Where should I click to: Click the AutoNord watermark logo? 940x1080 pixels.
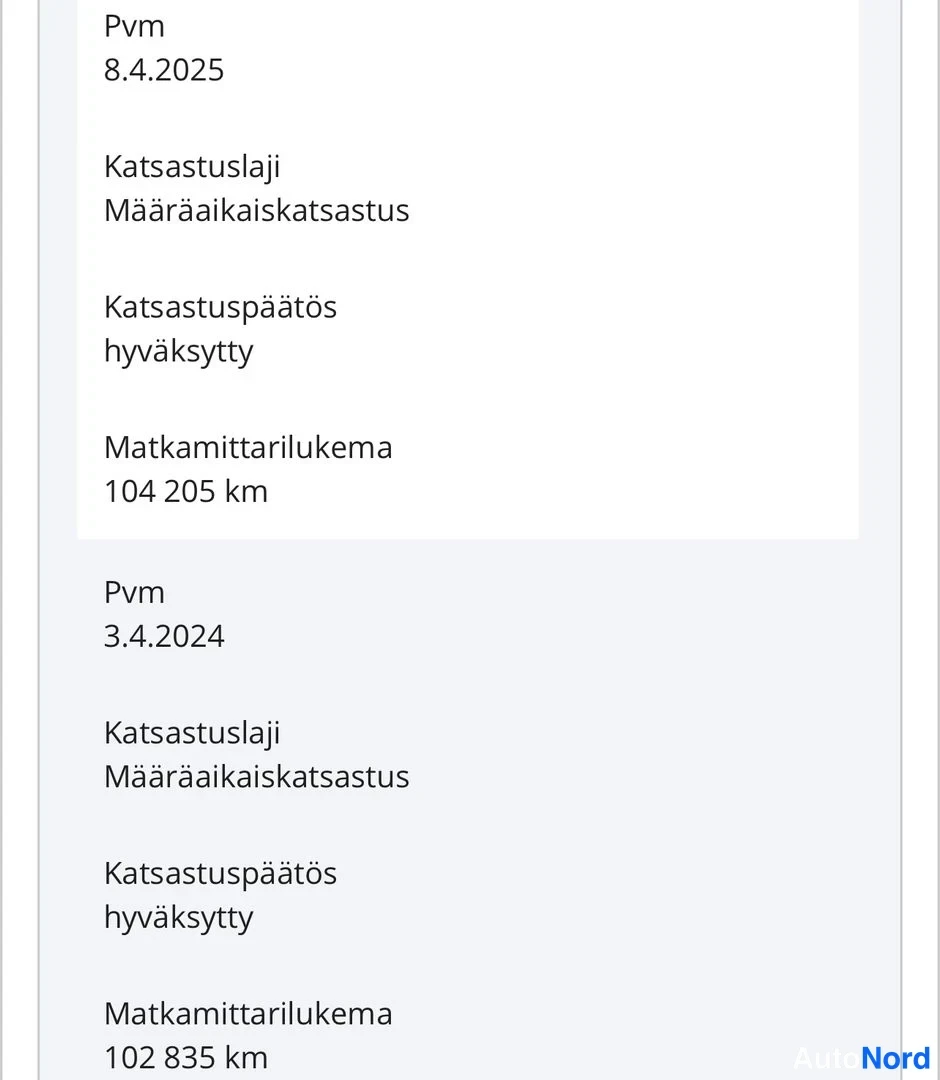pyautogui.click(x=862, y=1057)
